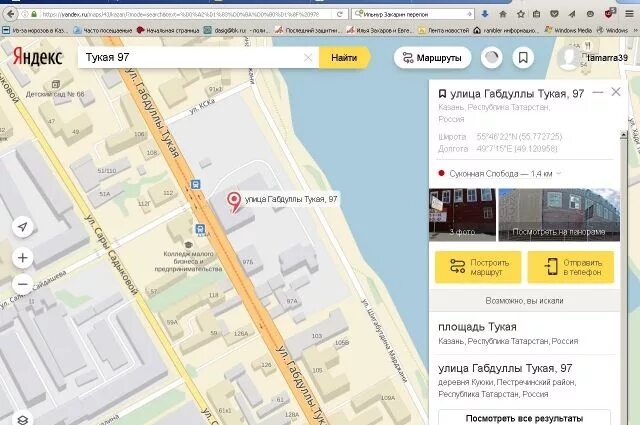Open the Яндекс logo link

pyautogui.click(x=38, y=57)
